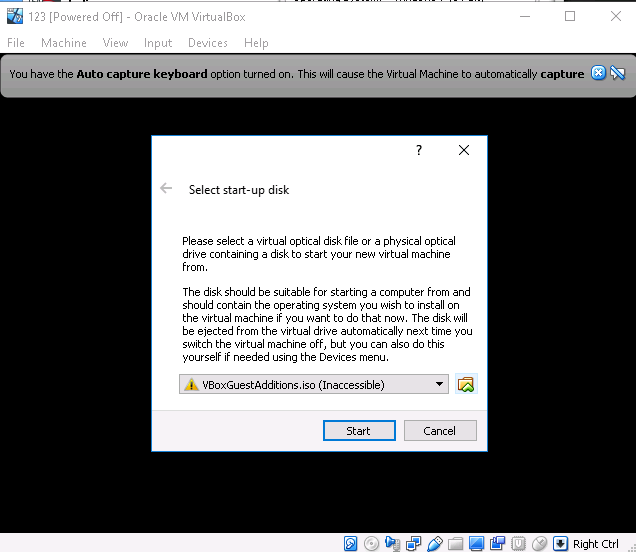
Task: Click the CPU chip status icon
Action: point(519,544)
